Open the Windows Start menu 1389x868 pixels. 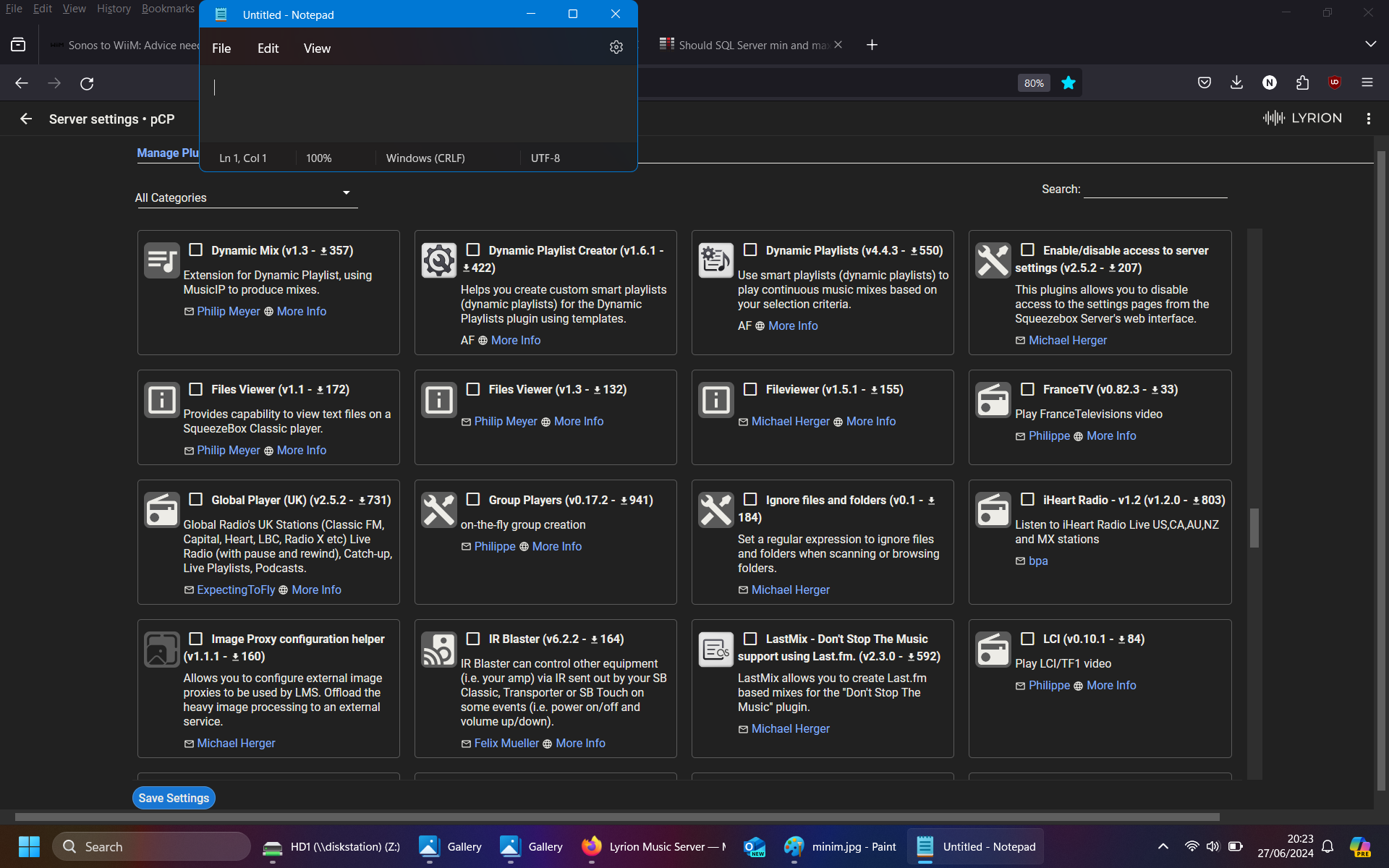pyautogui.click(x=29, y=846)
